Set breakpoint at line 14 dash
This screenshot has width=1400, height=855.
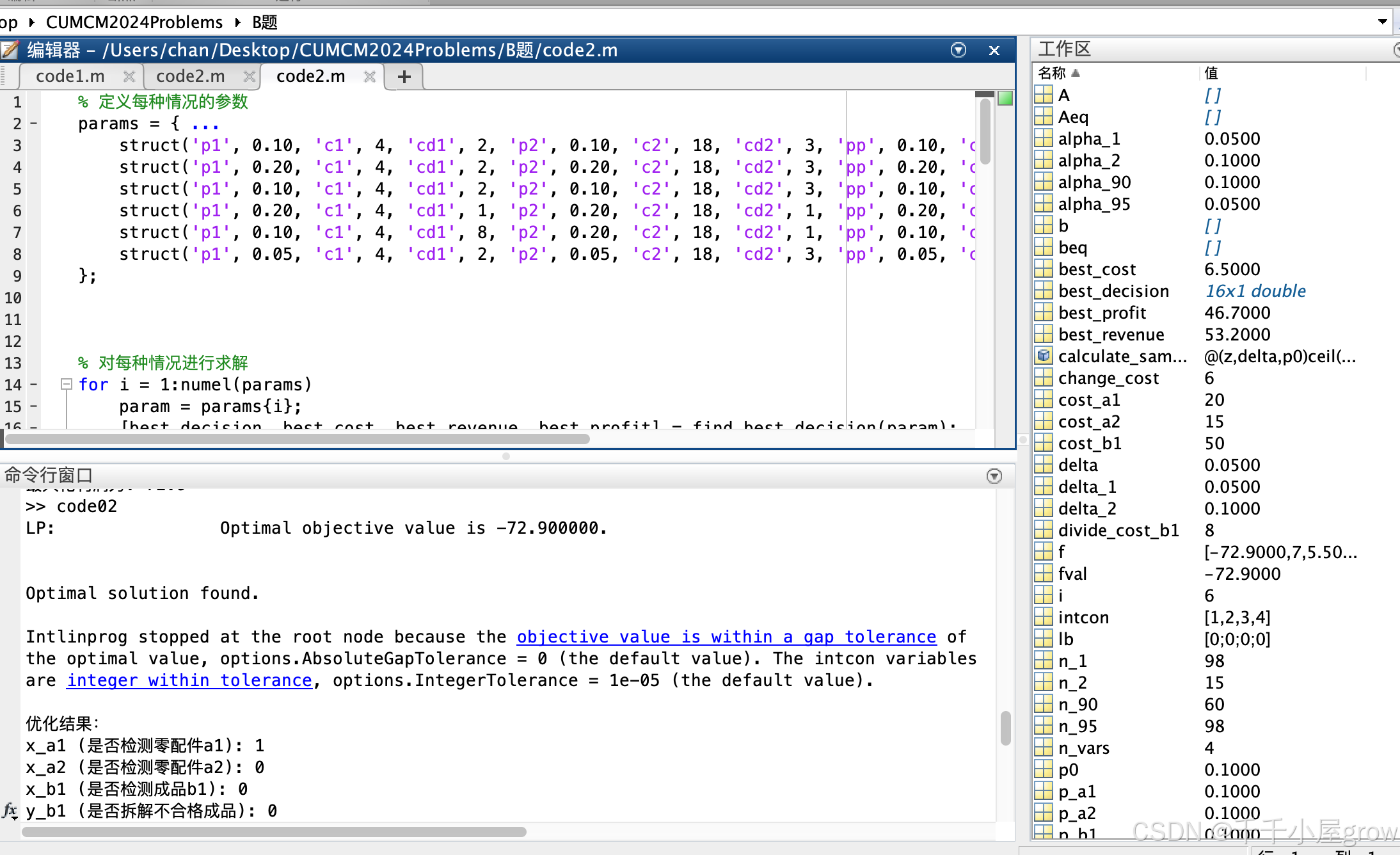point(33,385)
